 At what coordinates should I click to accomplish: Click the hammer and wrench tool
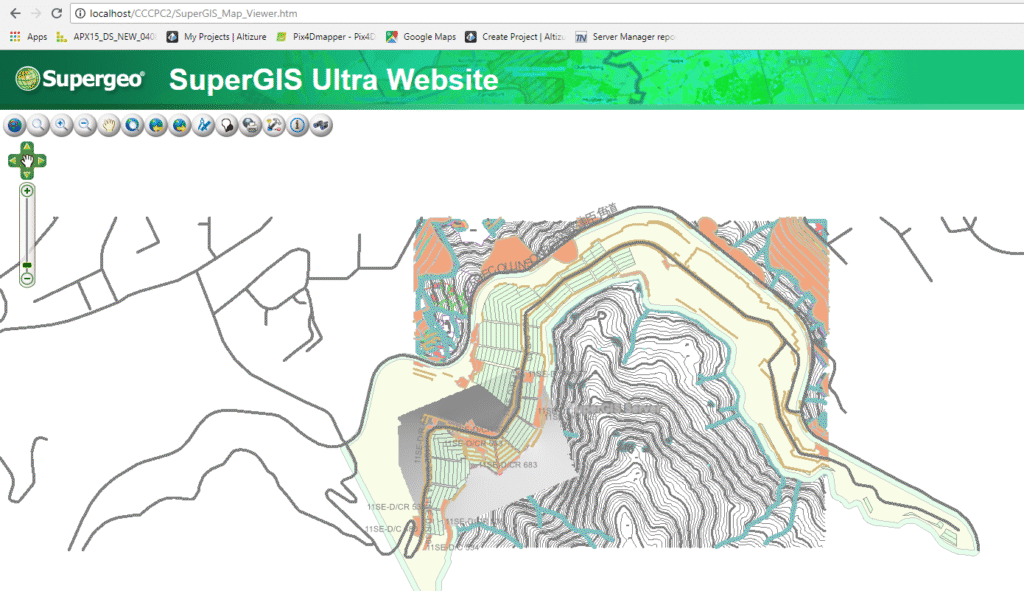click(x=274, y=125)
